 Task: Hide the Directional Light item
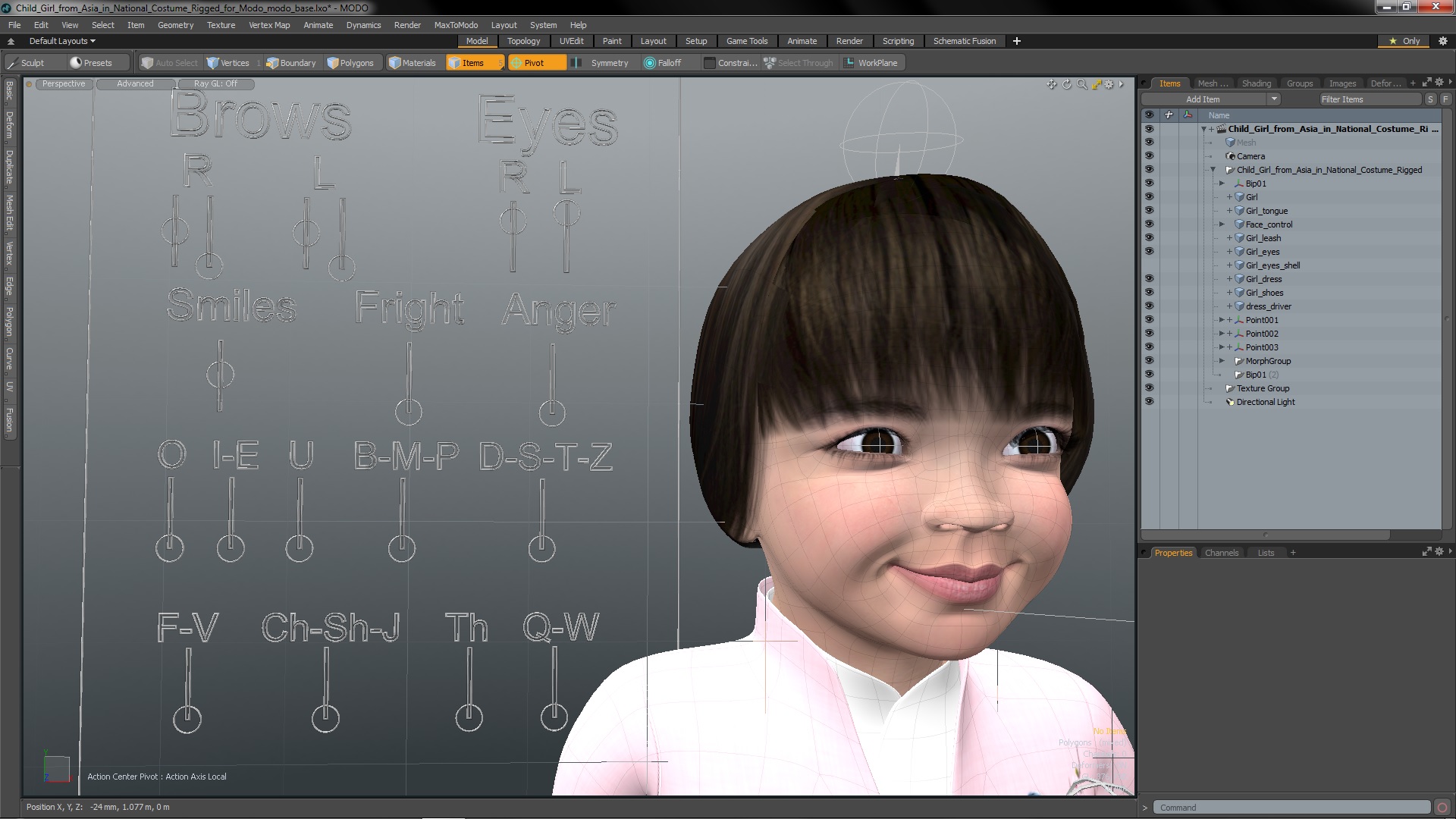(x=1149, y=402)
